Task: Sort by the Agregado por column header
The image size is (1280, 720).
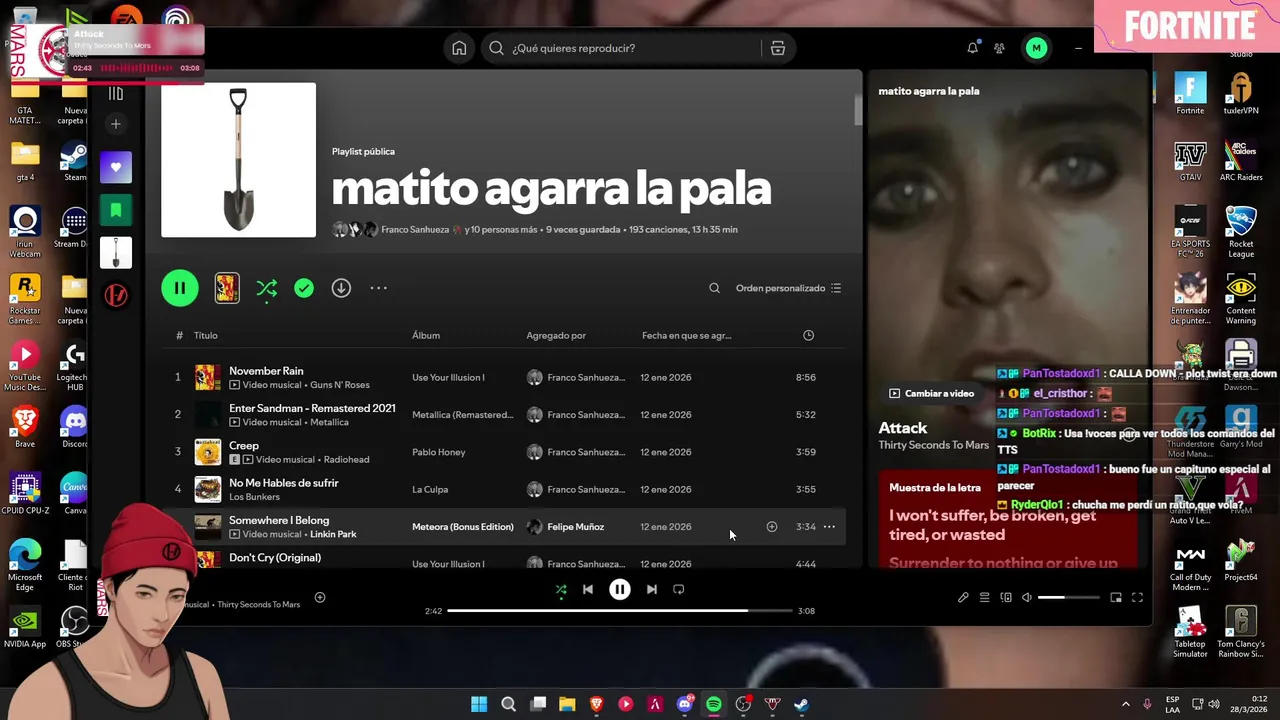Action: coord(556,336)
